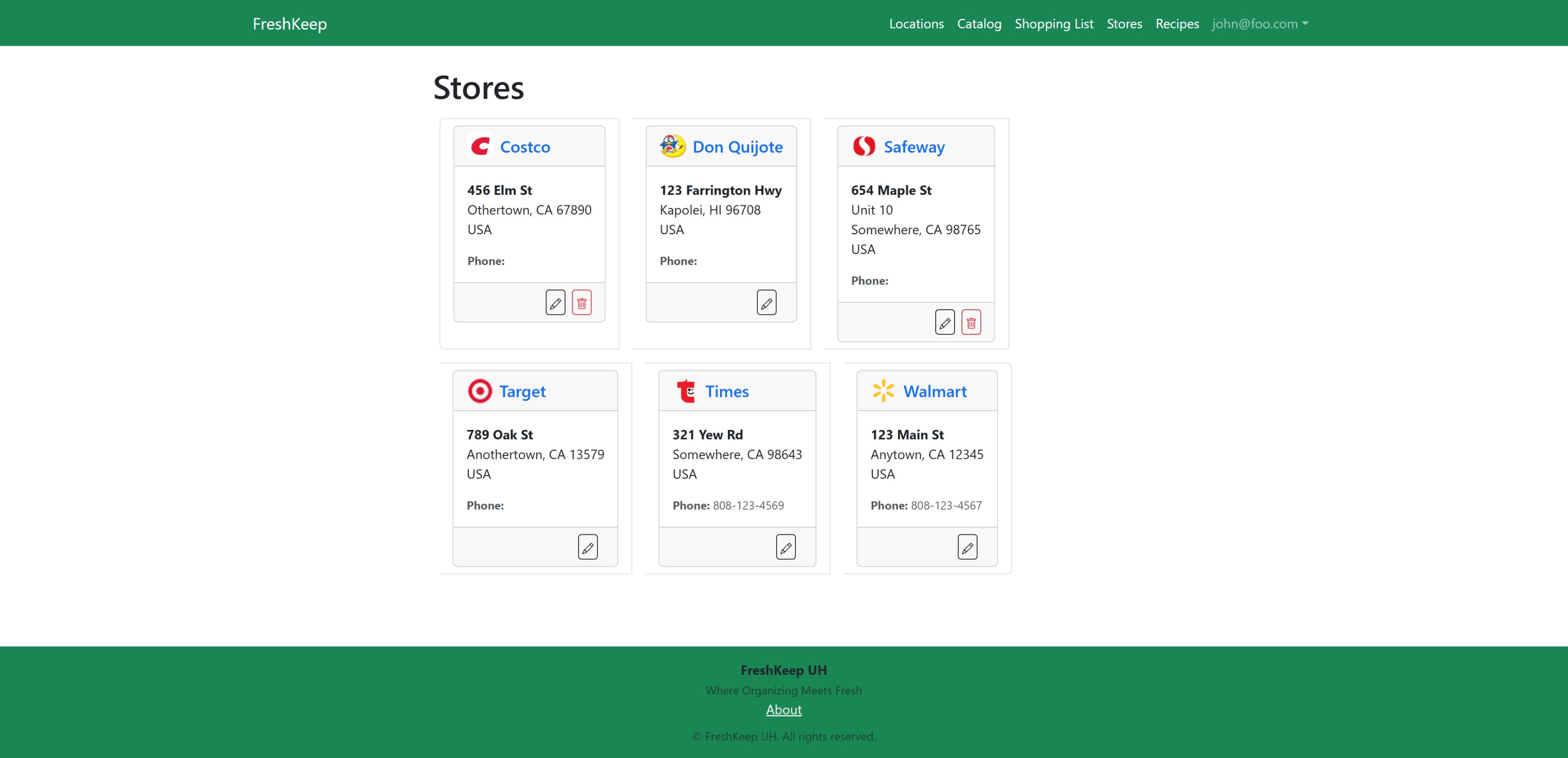Click the Walmart spark logo
The image size is (1568, 758).
click(883, 391)
